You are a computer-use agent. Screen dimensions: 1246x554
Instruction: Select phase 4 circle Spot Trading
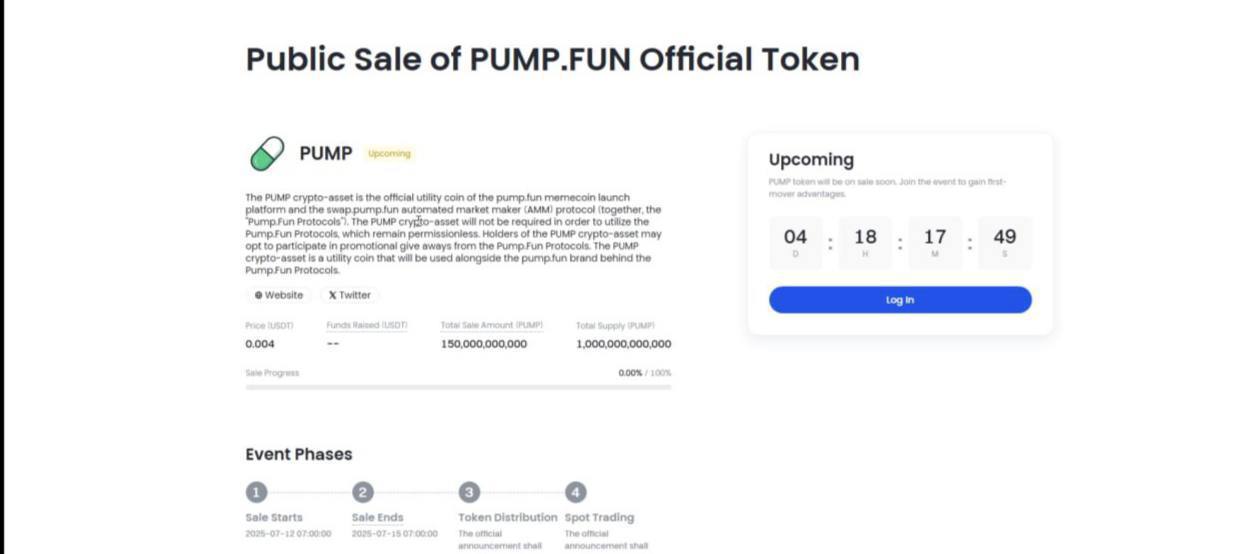point(575,492)
